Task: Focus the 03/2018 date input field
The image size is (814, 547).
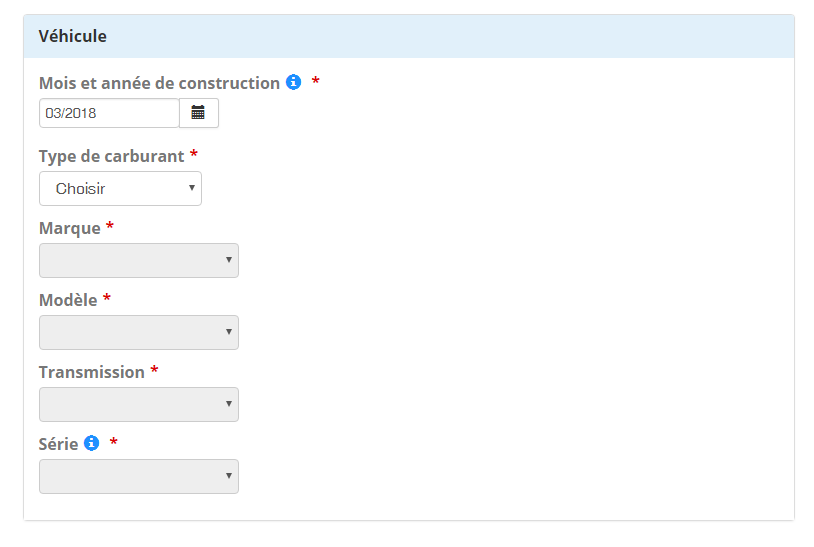Action: [109, 113]
